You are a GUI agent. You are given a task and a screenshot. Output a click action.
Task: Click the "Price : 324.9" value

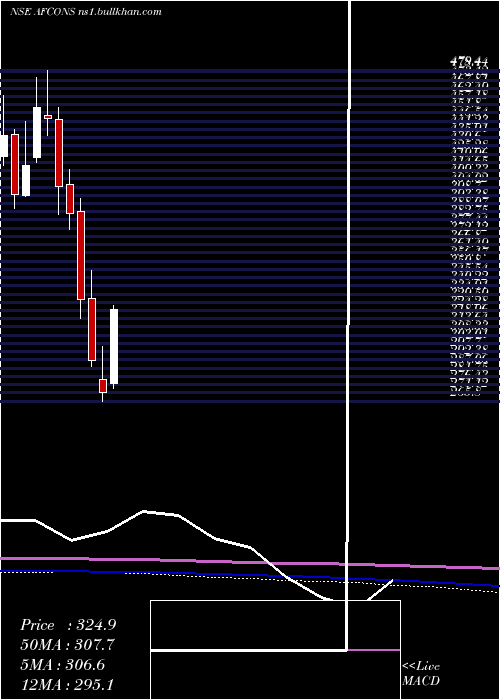coord(68,625)
